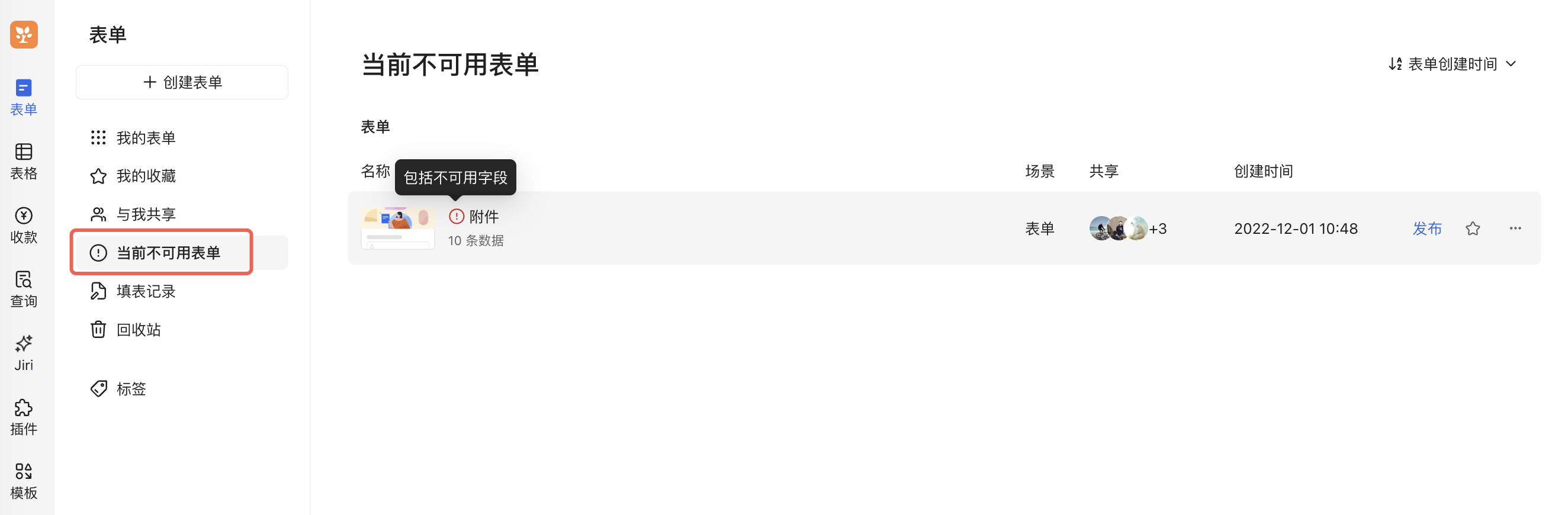Viewport: 1568px width, 515px height.
Task: Open the 表单 section in left rail
Action: tap(24, 98)
